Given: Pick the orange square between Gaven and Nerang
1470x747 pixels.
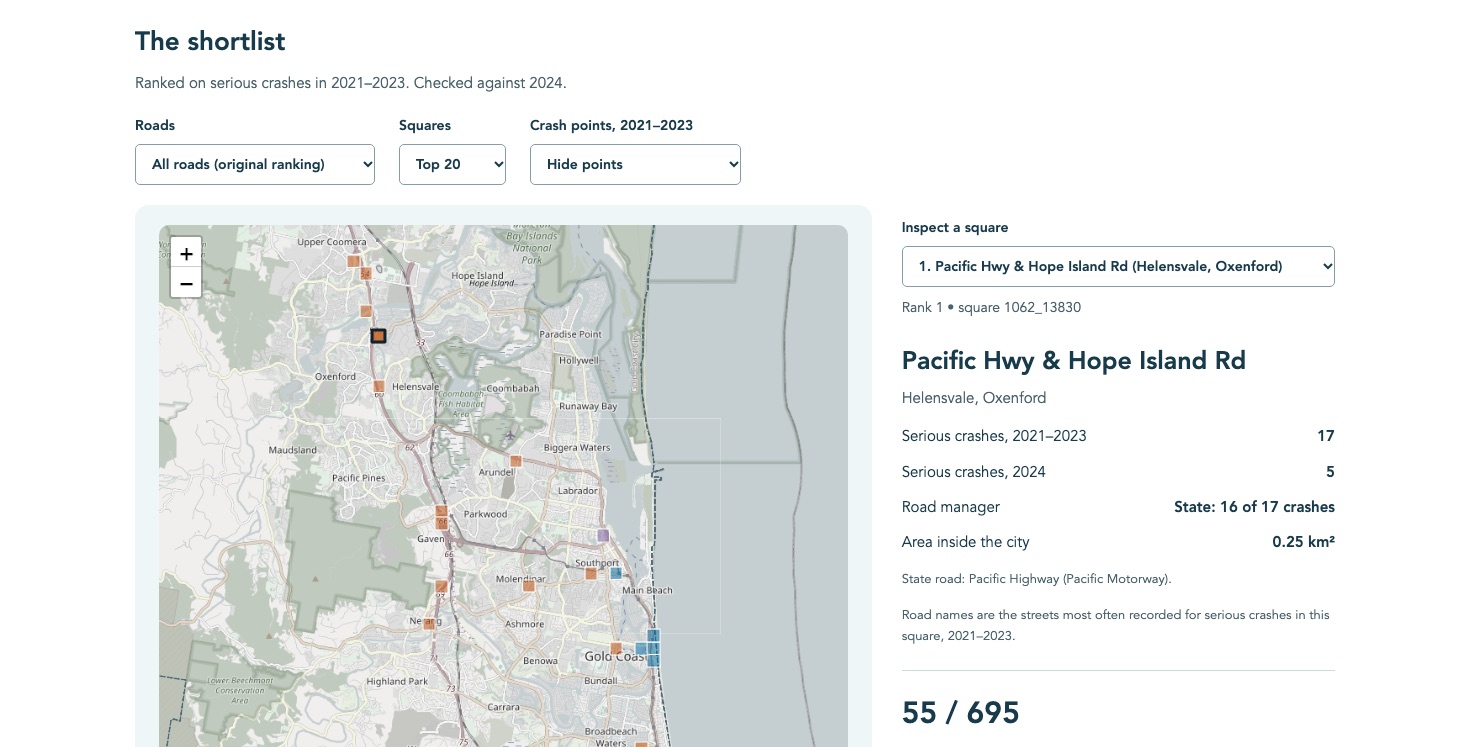Looking at the screenshot, I should point(441,586).
